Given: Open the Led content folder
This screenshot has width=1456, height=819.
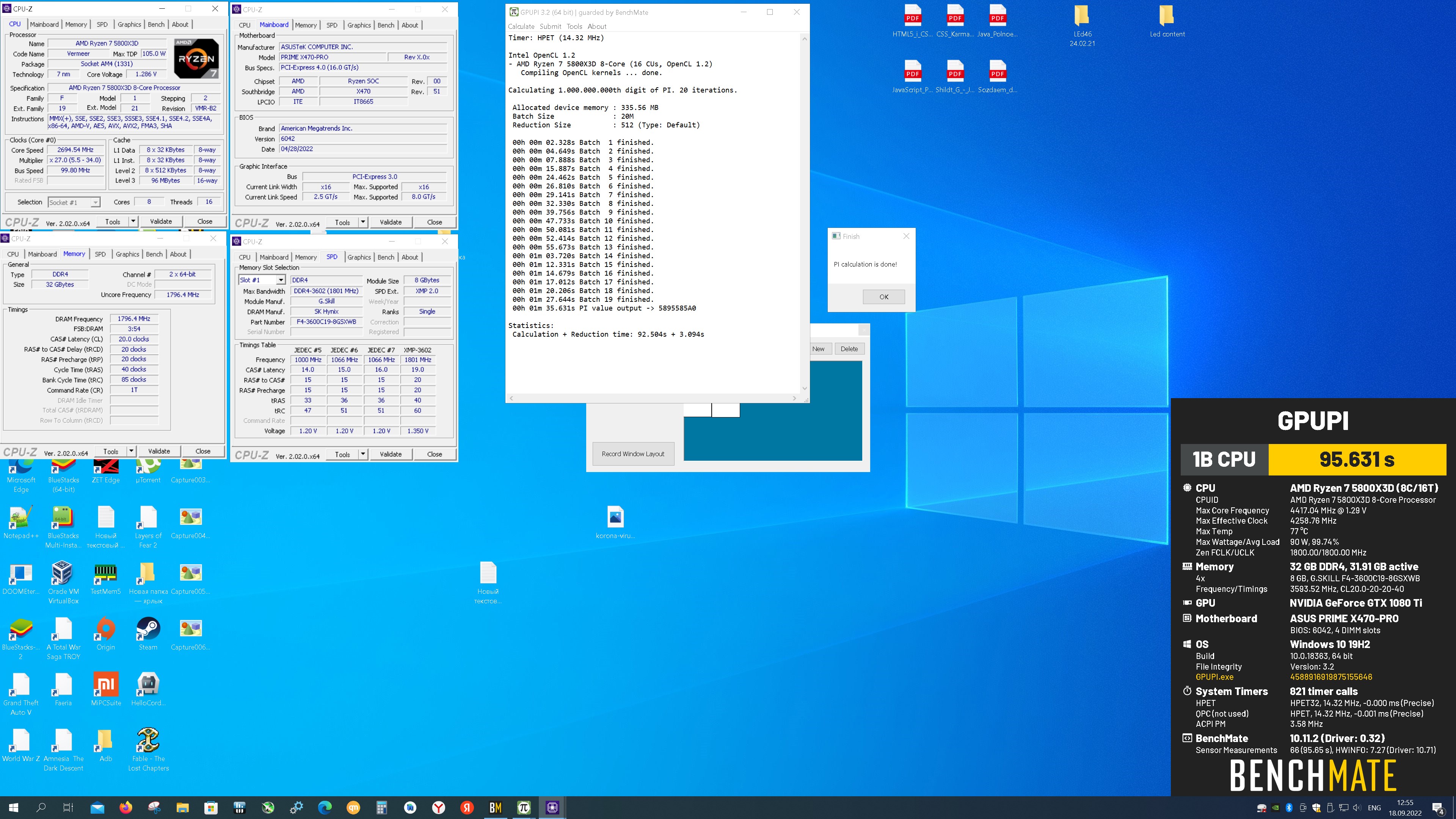Looking at the screenshot, I should click(1167, 22).
